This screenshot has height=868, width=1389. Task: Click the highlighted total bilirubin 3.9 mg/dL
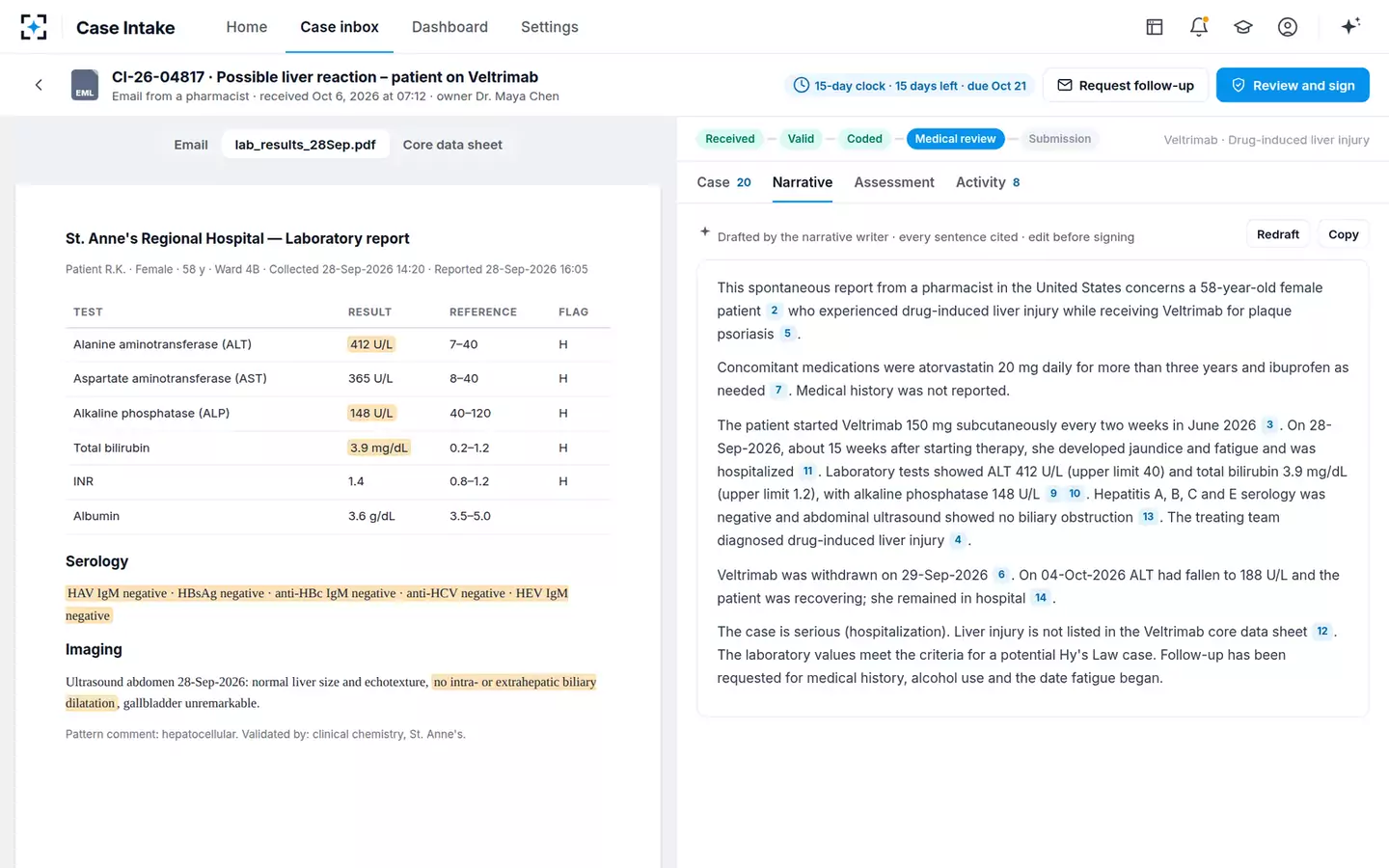379,448
